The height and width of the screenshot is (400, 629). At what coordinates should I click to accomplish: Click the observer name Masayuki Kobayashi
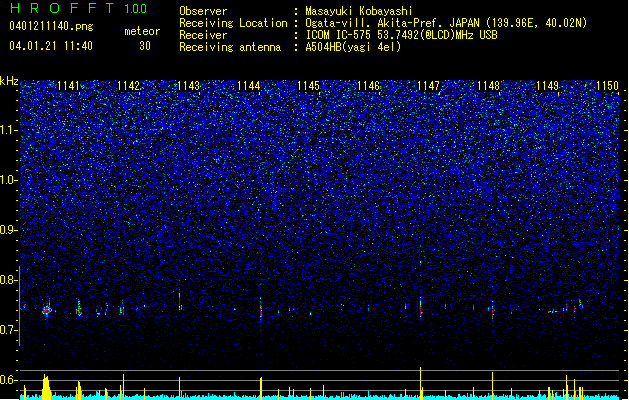[x=359, y=11]
